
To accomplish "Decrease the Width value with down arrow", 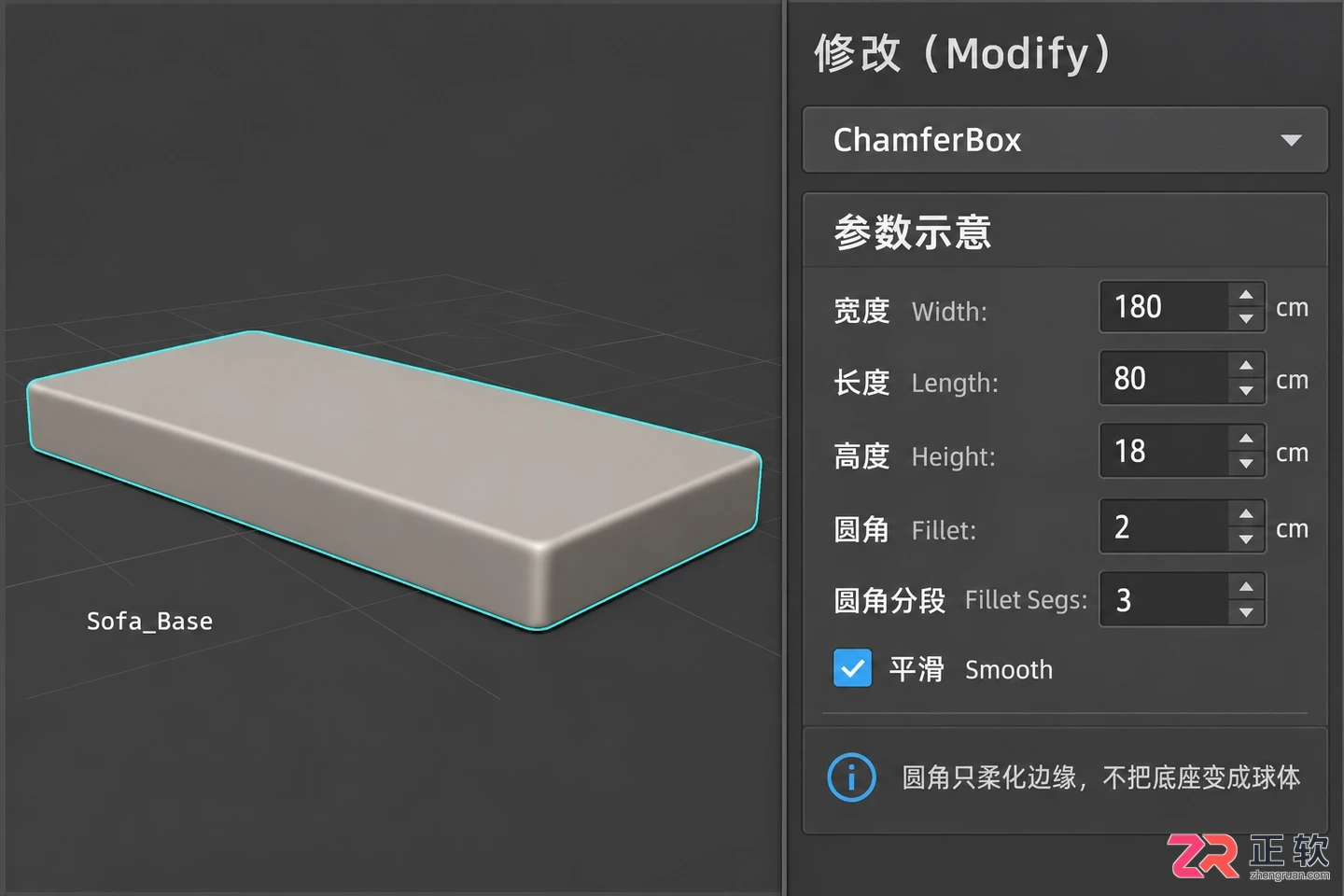I will click(1246, 319).
